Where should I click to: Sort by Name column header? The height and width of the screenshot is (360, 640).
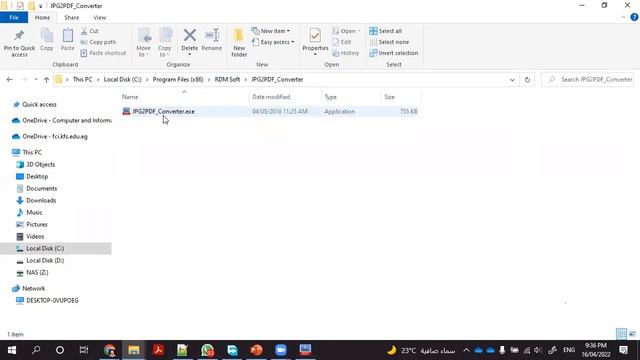pyautogui.click(x=130, y=97)
